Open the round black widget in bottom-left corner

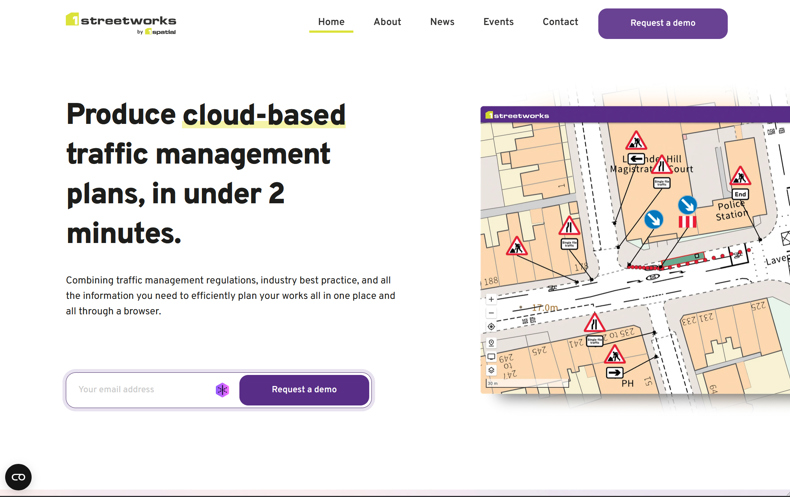18,477
